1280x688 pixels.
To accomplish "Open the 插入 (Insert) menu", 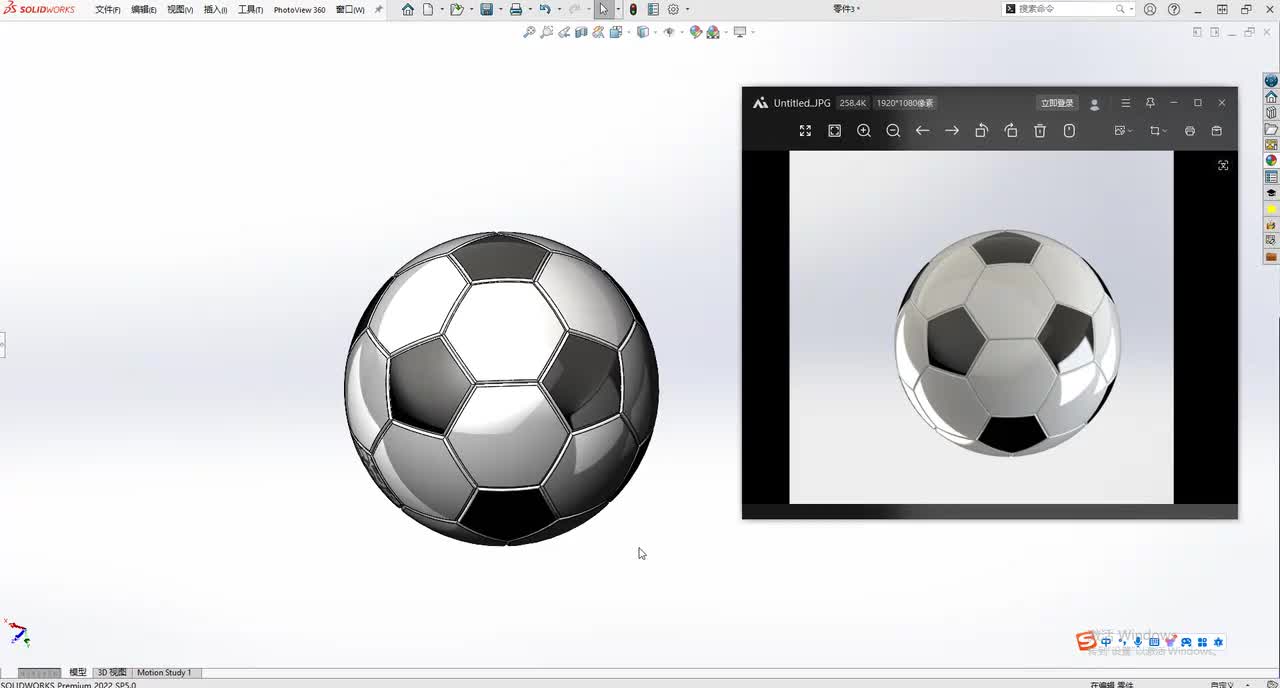I will pos(215,10).
